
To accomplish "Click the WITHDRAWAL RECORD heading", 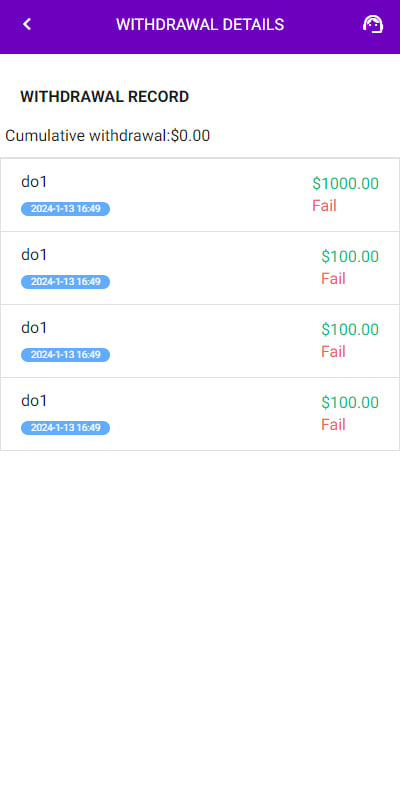I will tap(105, 96).
